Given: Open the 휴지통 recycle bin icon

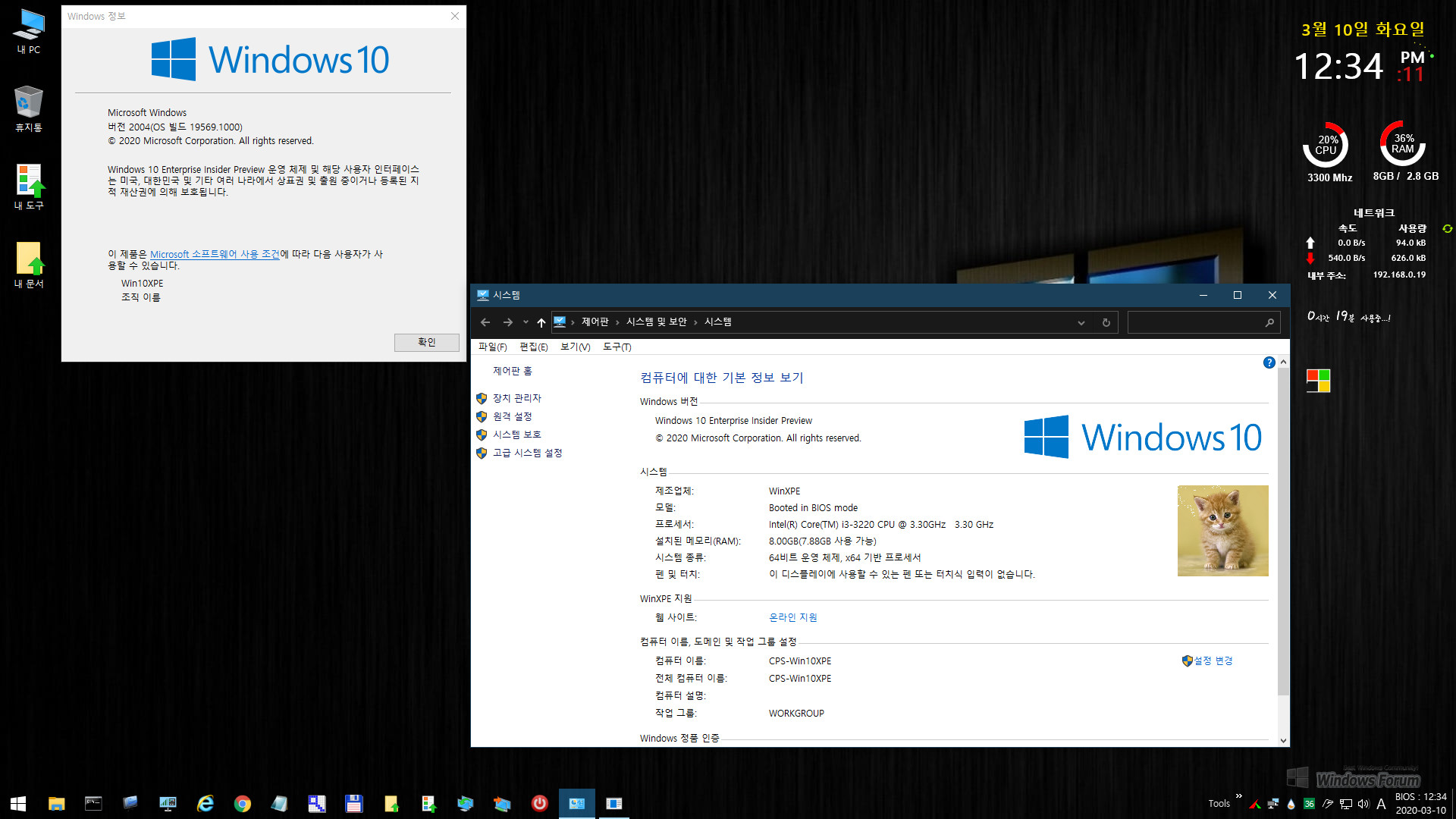Looking at the screenshot, I should tap(29, 108).
